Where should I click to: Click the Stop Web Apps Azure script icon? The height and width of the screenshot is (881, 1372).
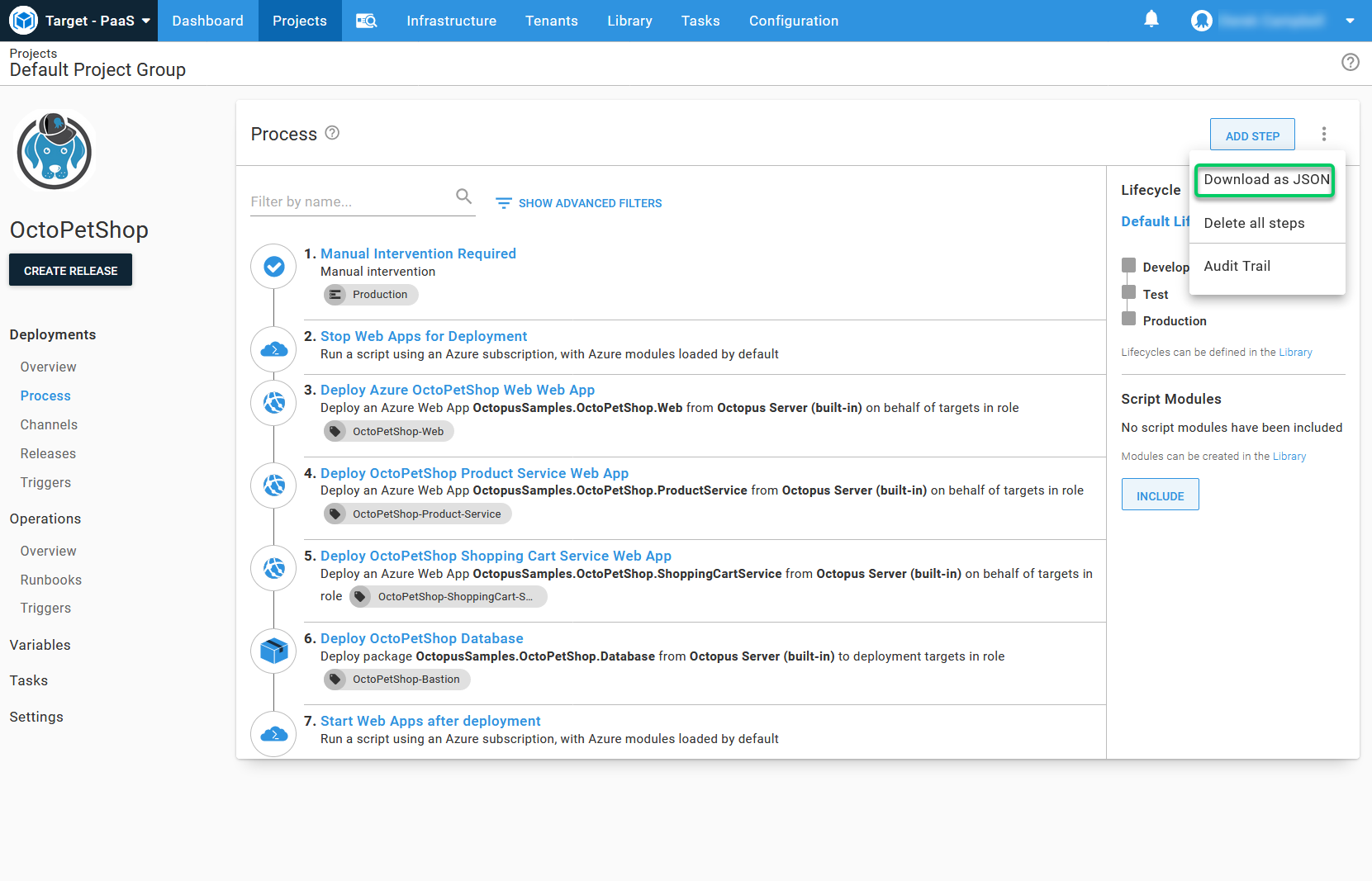(x=273, y=349)
